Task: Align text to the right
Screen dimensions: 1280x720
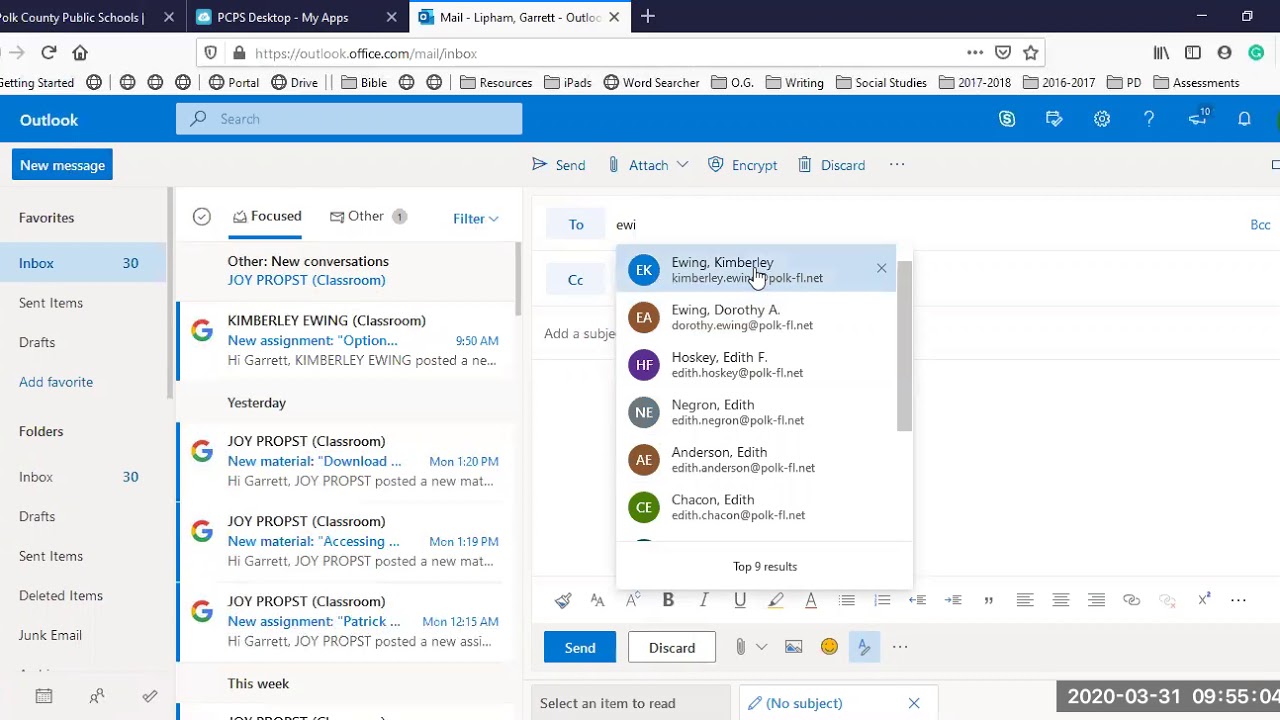Action: pyautogui.click(x=1097, y=600)
